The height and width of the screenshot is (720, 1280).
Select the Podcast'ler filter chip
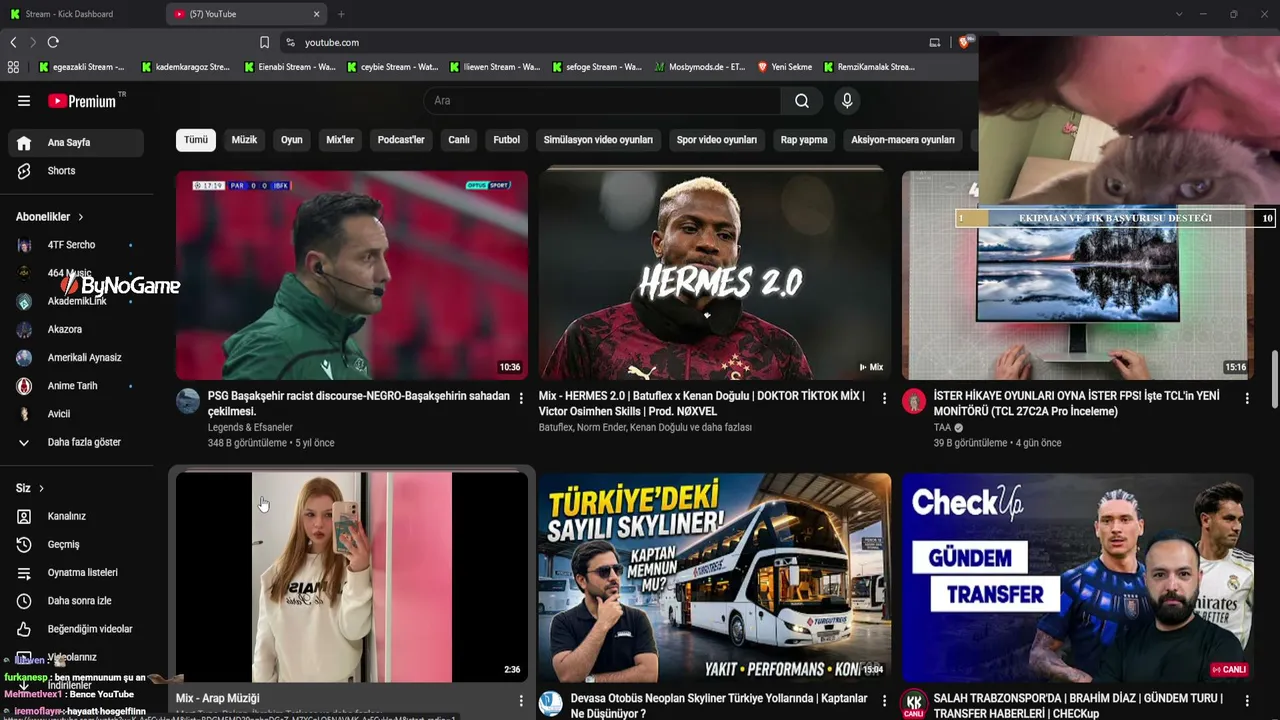pos(401,140)
